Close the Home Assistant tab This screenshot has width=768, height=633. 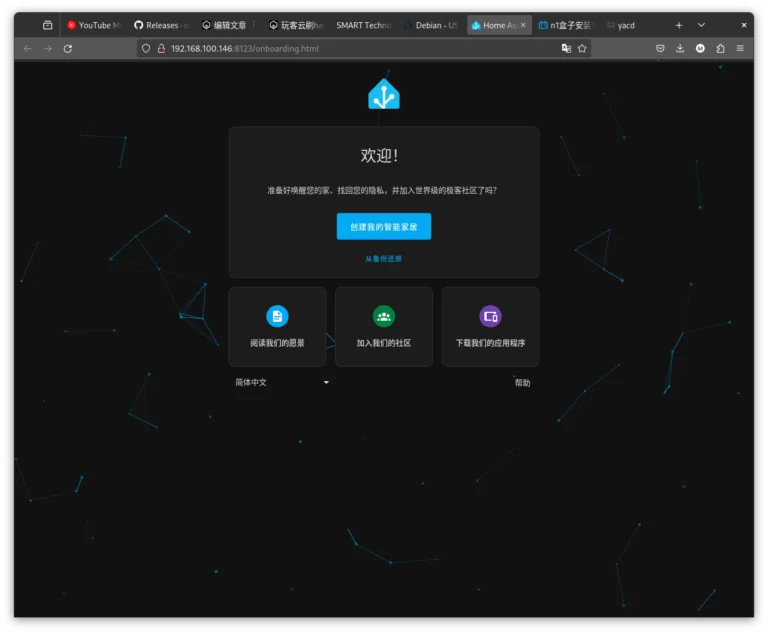pyautogui.click(x=523, y=25)
